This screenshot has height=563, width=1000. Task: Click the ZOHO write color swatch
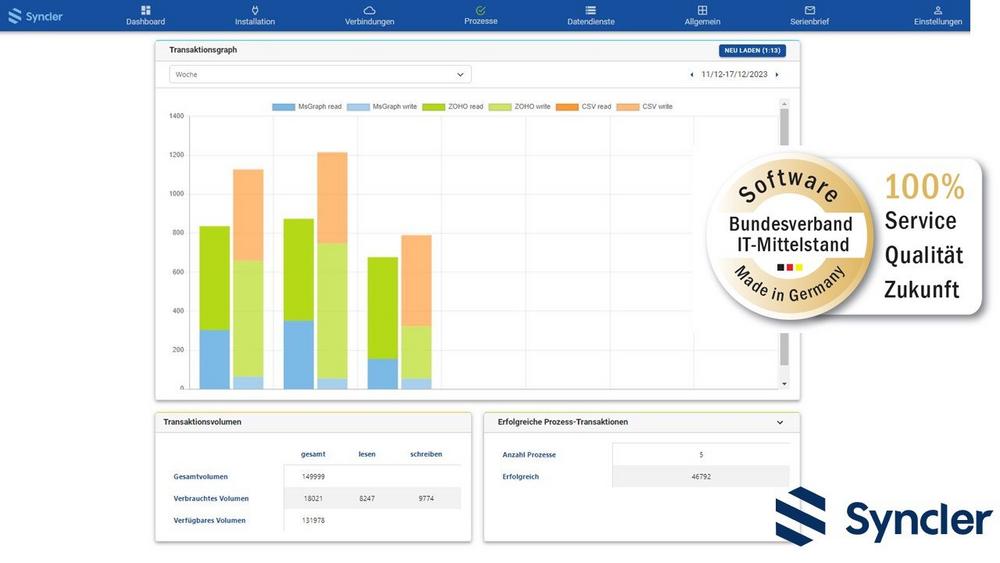click(x=499, y=106)
